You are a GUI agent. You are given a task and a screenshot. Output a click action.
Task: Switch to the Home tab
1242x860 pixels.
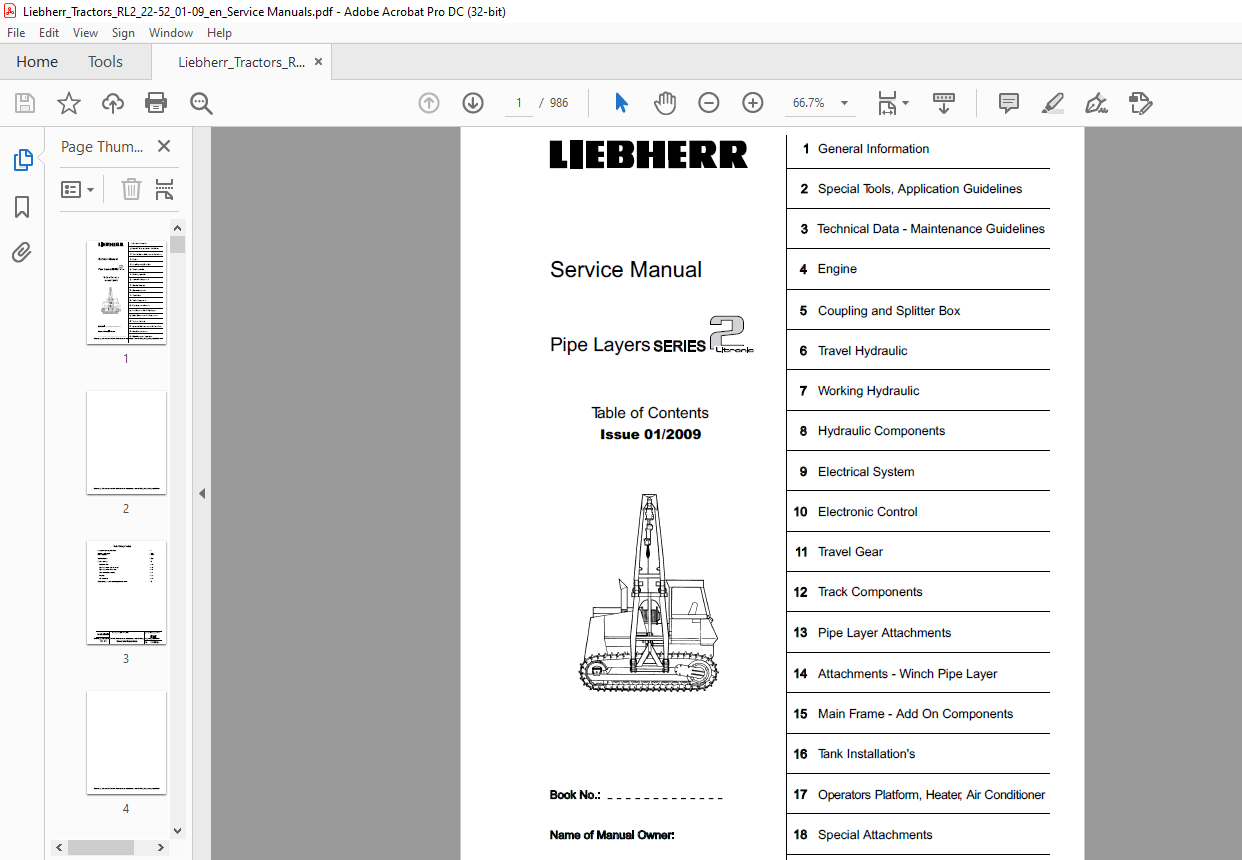pyautogui.click(x=37, y=62)
